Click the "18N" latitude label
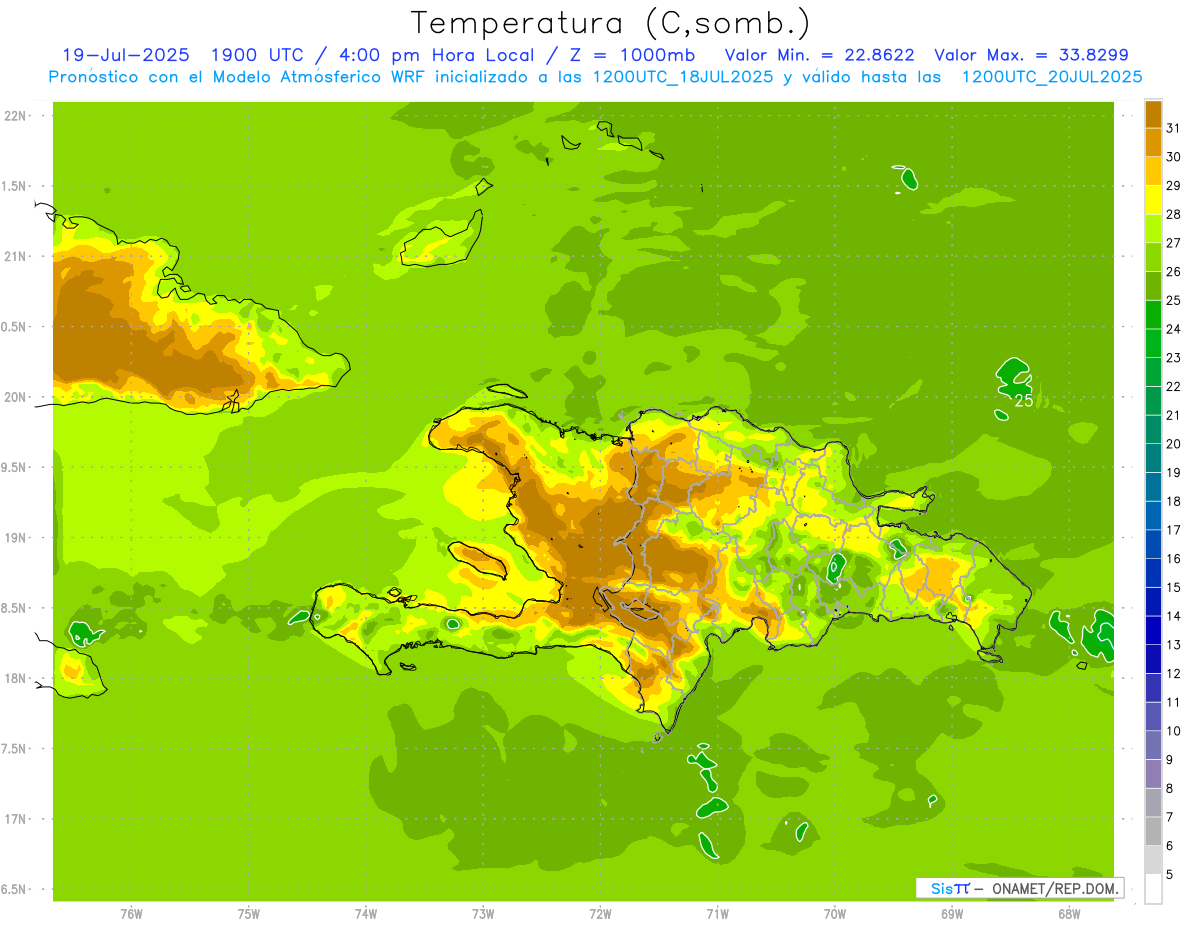 coord(15,679)
